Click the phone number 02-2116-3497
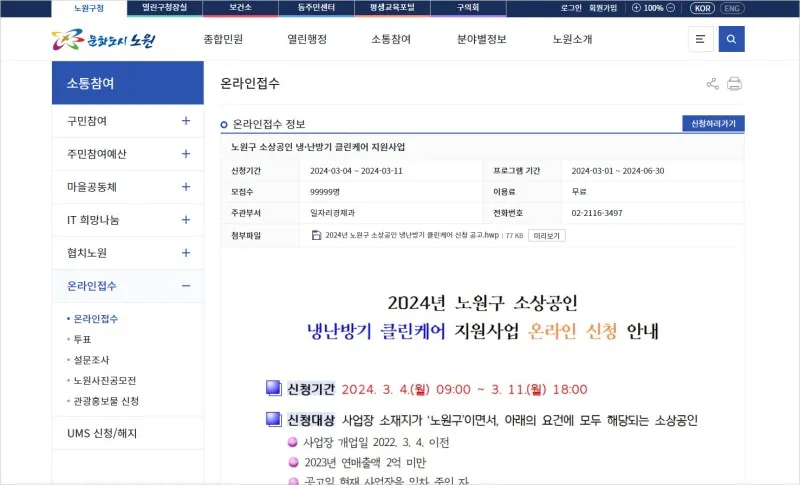 [x=597, y=213]
